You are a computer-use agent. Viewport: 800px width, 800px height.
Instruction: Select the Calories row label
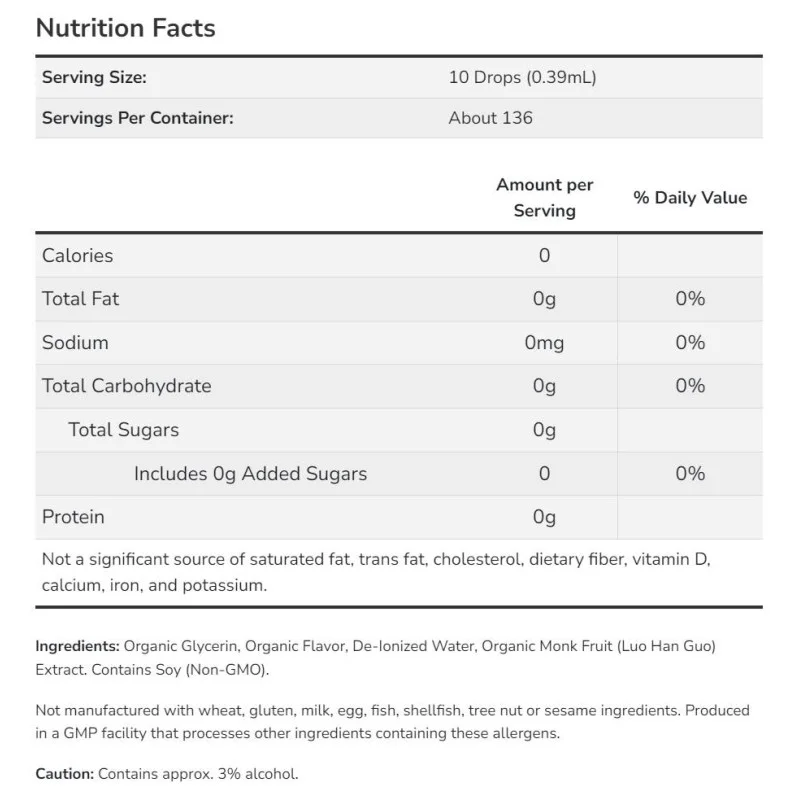[77, 255]
